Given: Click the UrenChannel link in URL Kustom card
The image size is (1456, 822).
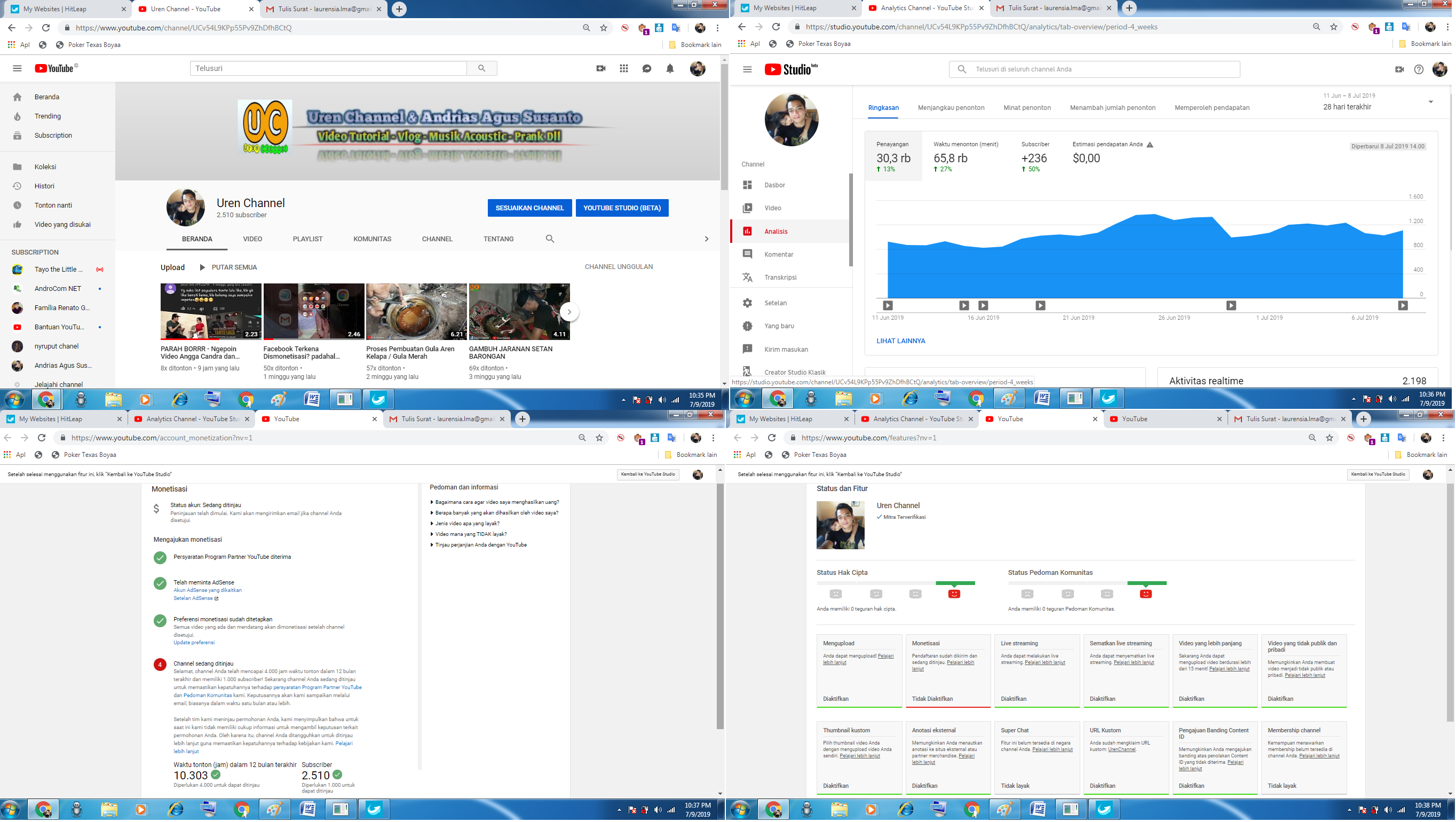Looking at the screenshot, I should (x=1121, y=749).
